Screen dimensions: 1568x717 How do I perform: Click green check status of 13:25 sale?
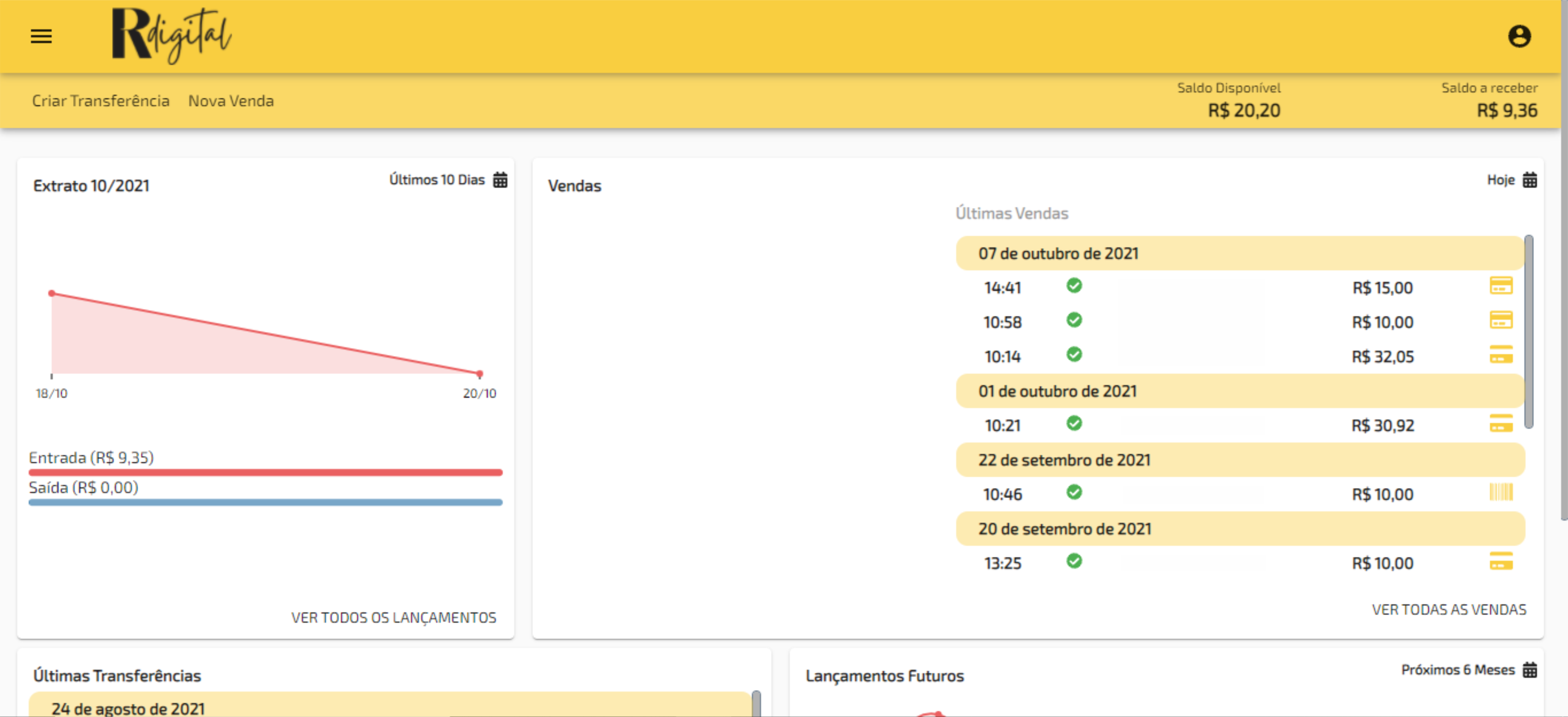pos(1074,561)
